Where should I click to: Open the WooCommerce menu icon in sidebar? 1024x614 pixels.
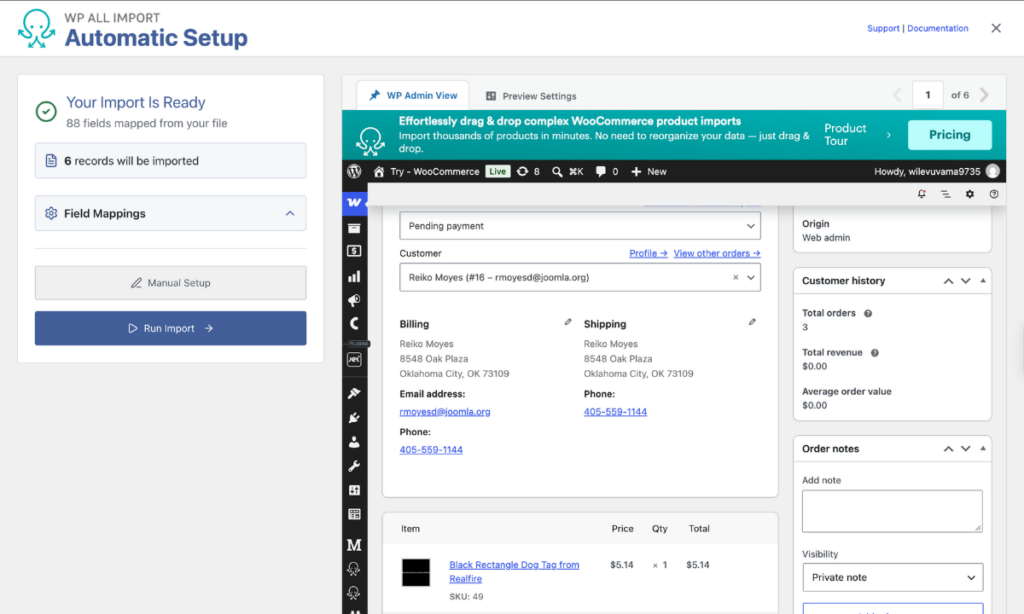[x=354, y=202]
